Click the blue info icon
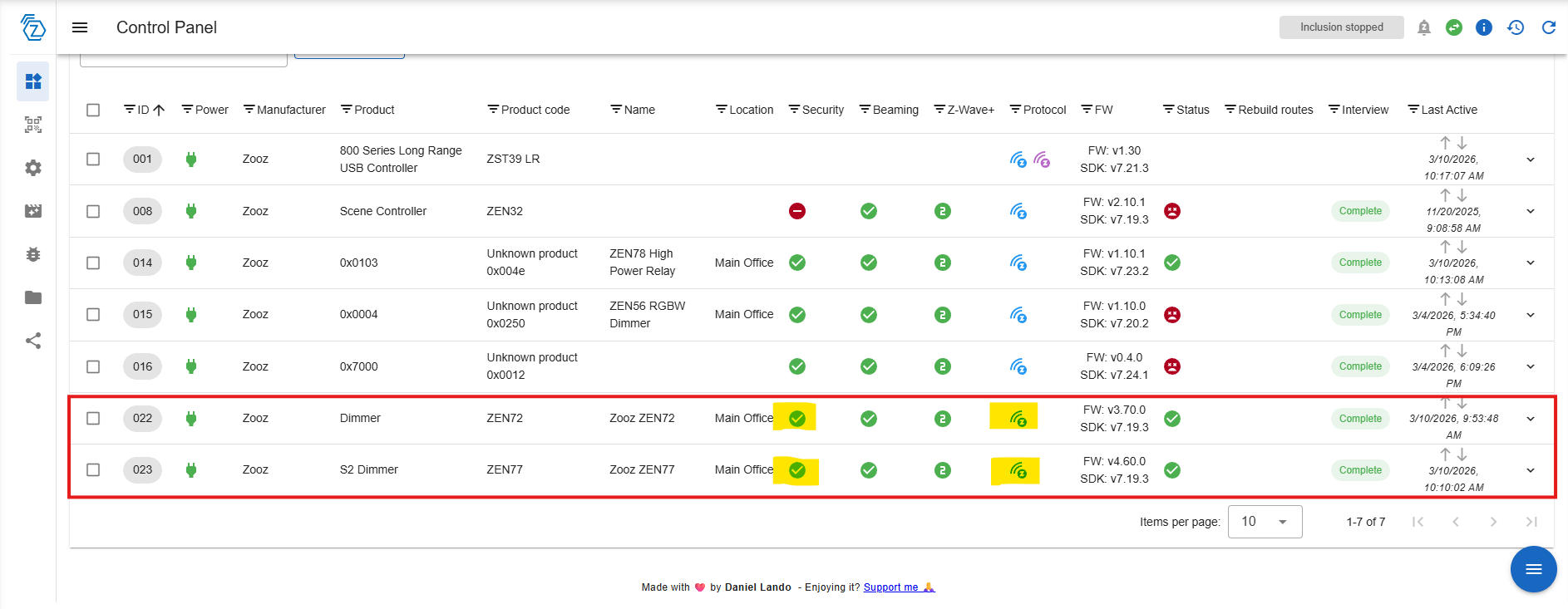Screen dimensions: 1568x609 click(1484, 27)
